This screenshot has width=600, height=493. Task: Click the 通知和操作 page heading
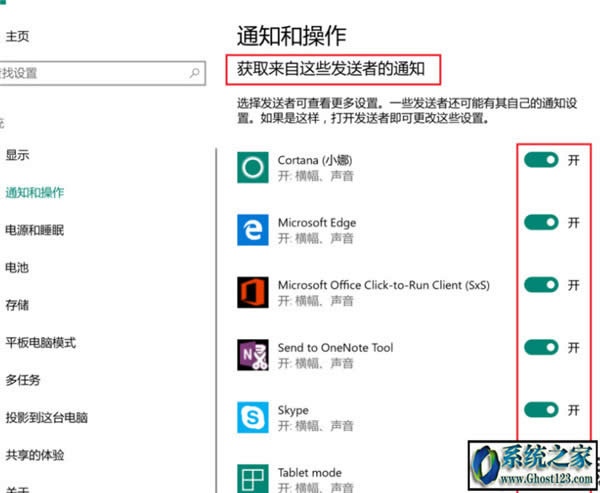point(292,36)
